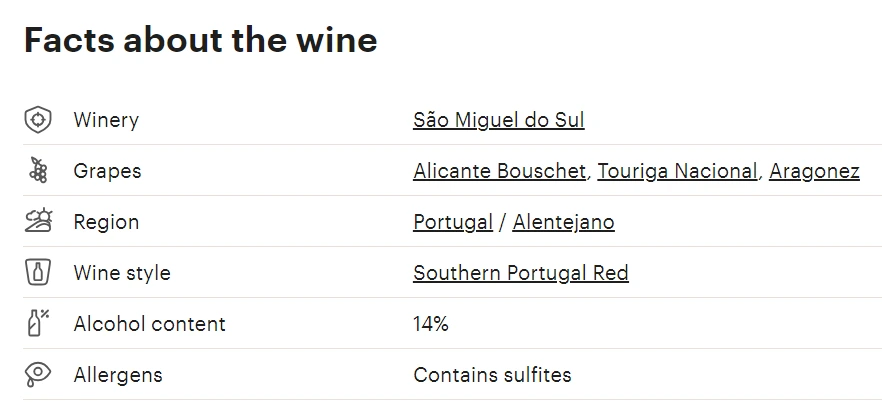This screenshot has height=411, width=882.
Task: Click the Winery row label
Action: [106, 120]
